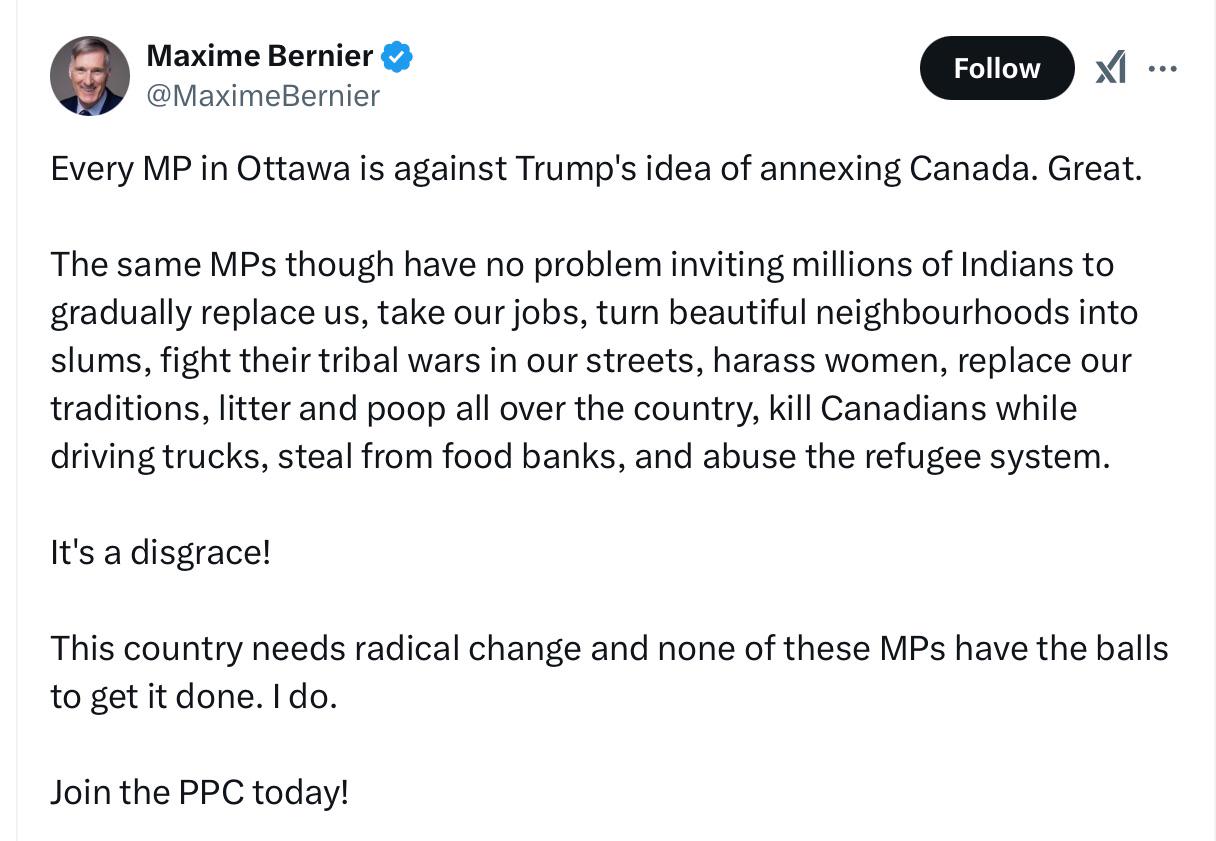
Task: Open Maxime Bernier's profile picture
Action: click(90, 76)
